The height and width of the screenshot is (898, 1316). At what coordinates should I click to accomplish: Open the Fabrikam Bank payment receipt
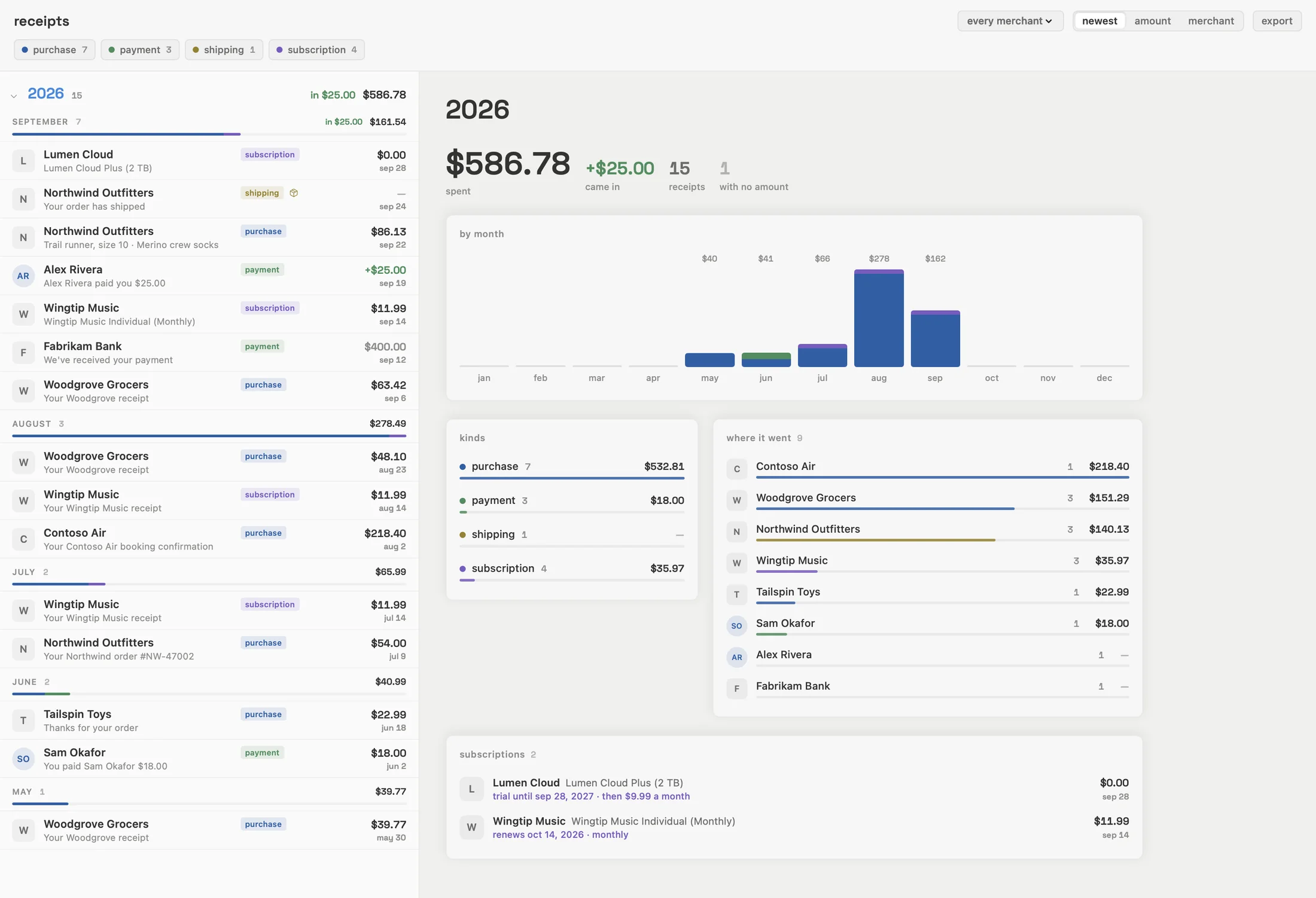pos(209,353)
